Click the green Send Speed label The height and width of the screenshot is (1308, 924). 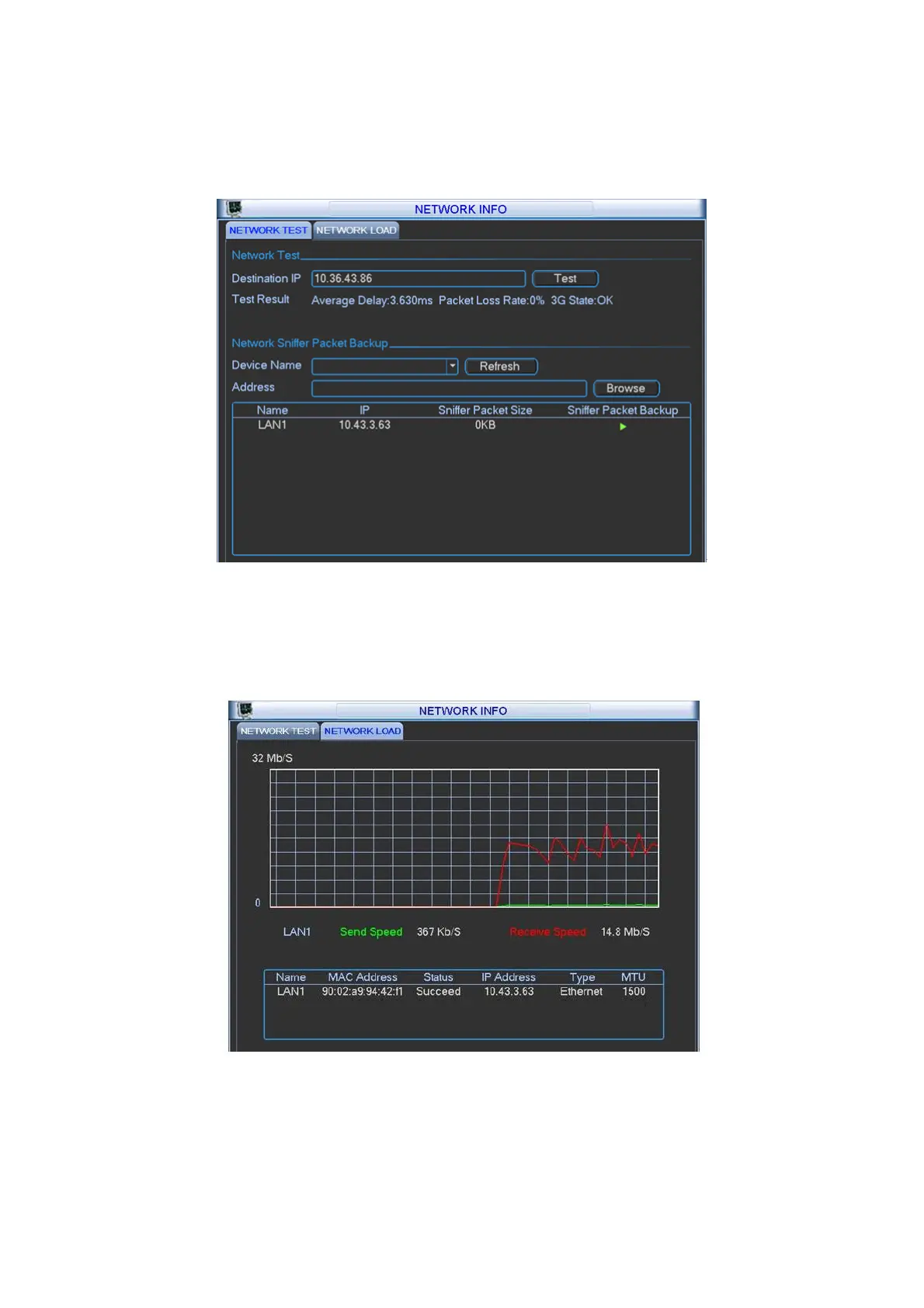click(371, 932)
